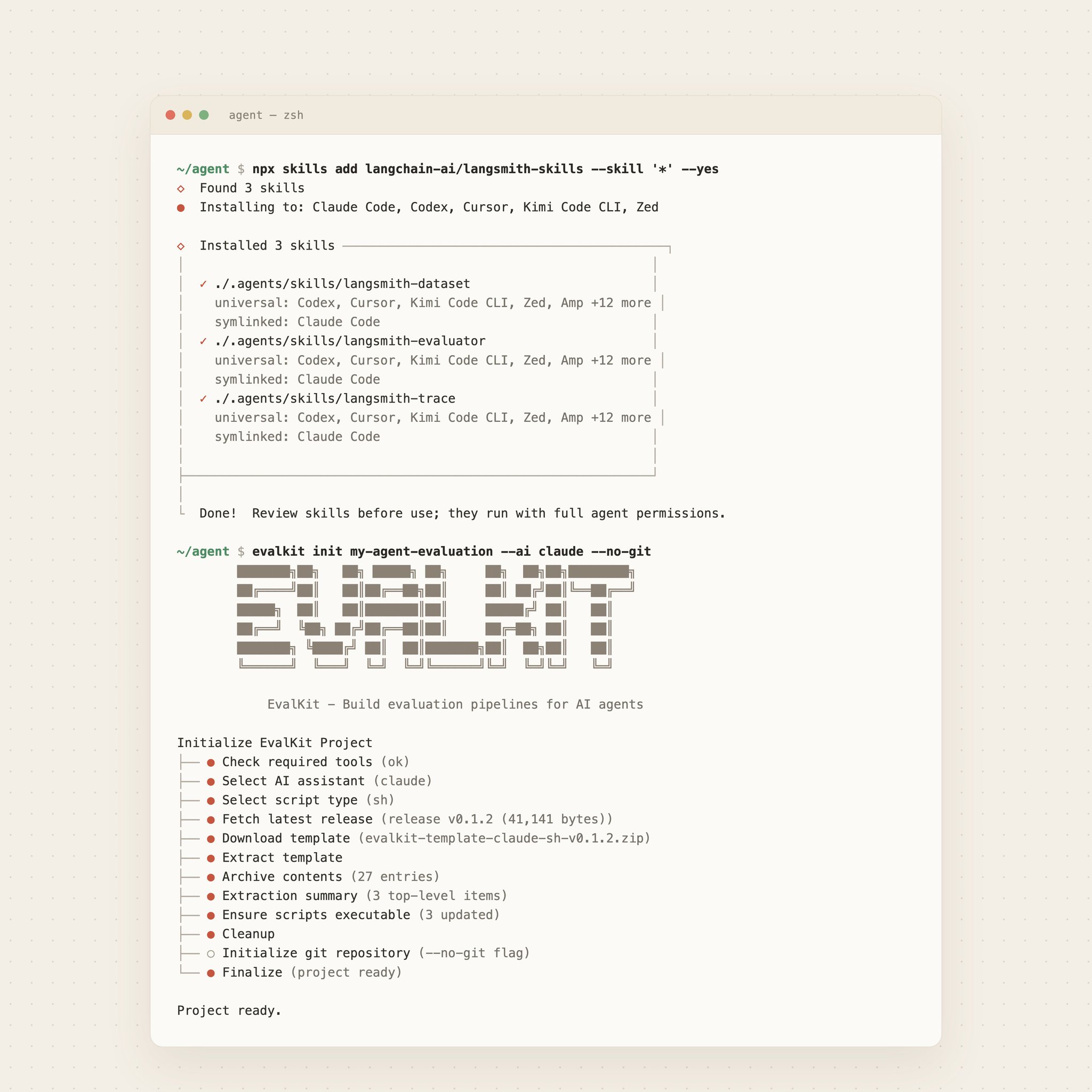The width and height of the screenshot is (1092, 1092).
Task: Click the green maximize window dot
Action: 204,115
